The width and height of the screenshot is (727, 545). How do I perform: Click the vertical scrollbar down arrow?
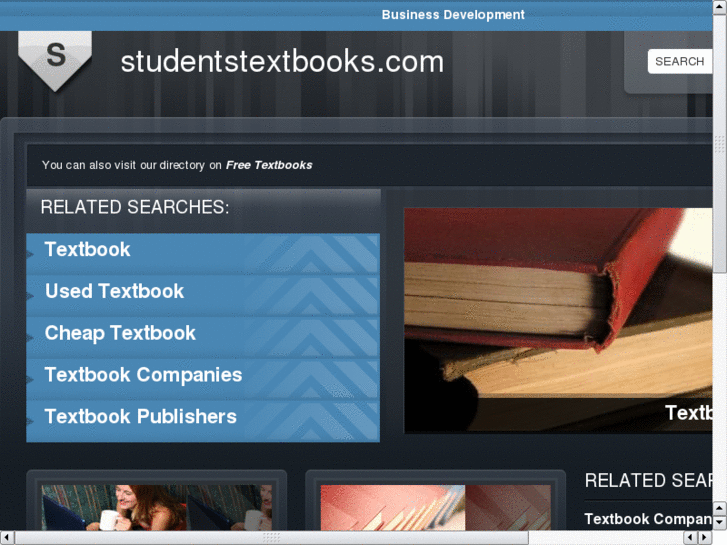pos(720,522)
